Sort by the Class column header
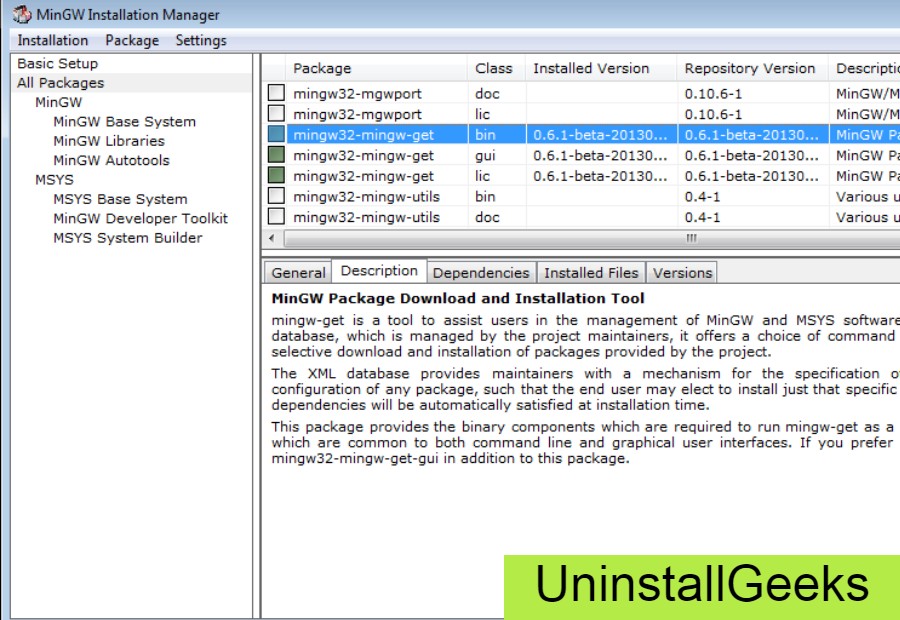 click(x=496, y=68)
